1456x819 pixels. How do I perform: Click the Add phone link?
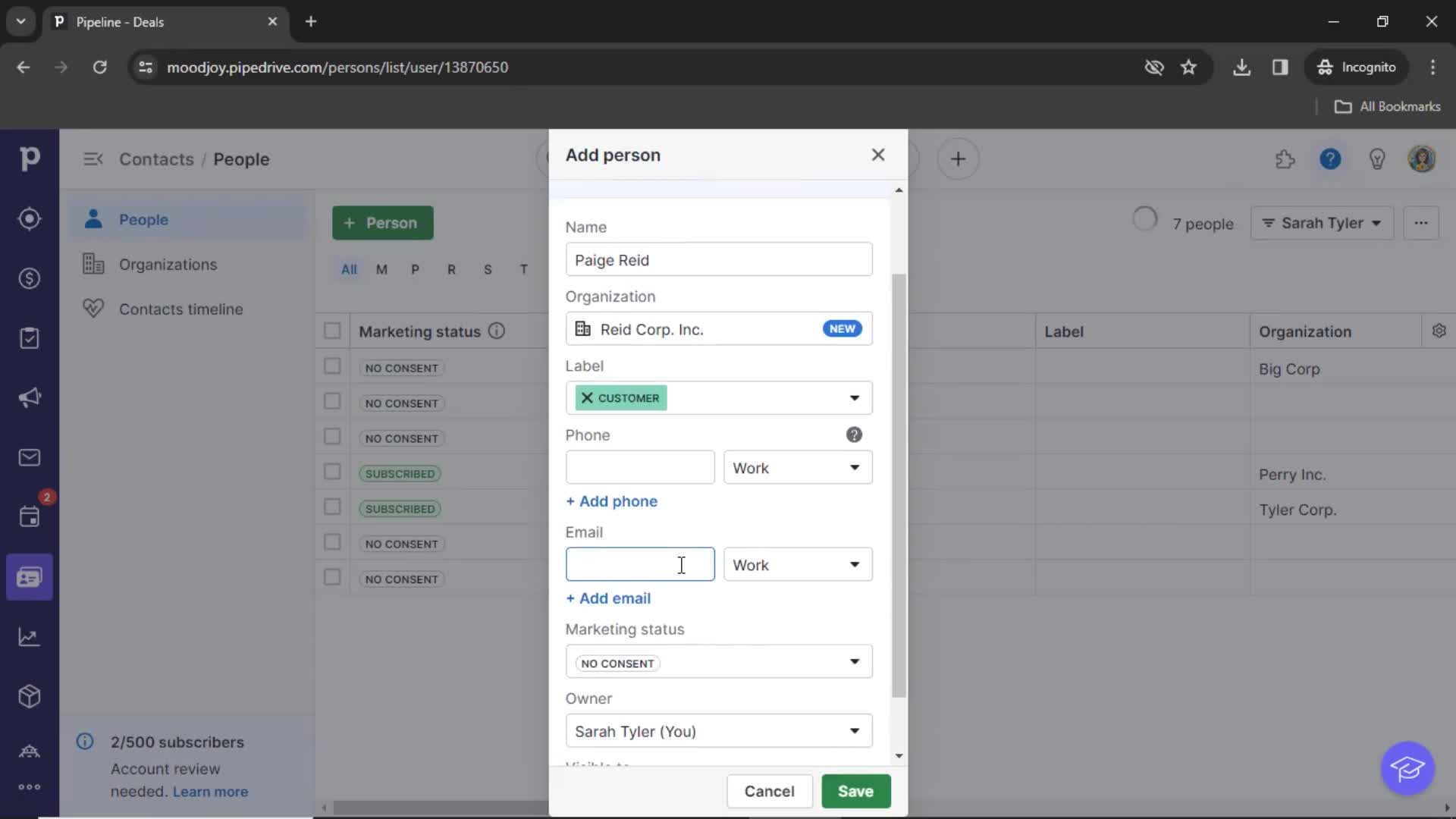(611, 500)
